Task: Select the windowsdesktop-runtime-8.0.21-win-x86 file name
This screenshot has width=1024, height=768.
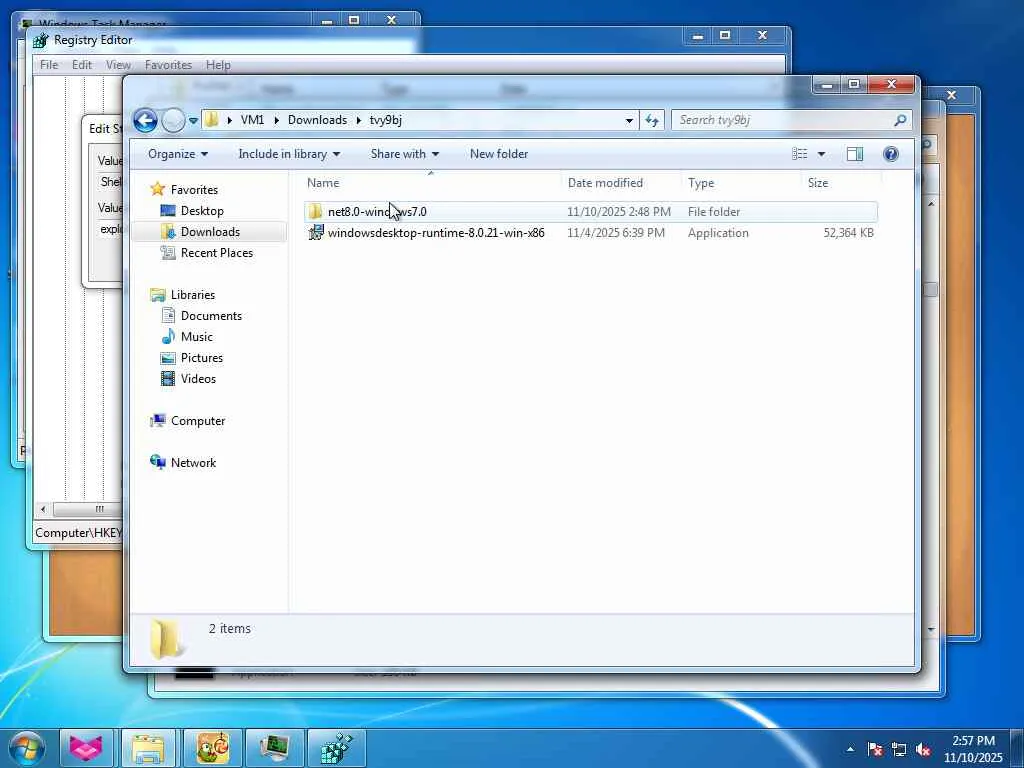Action: point(436,232)
